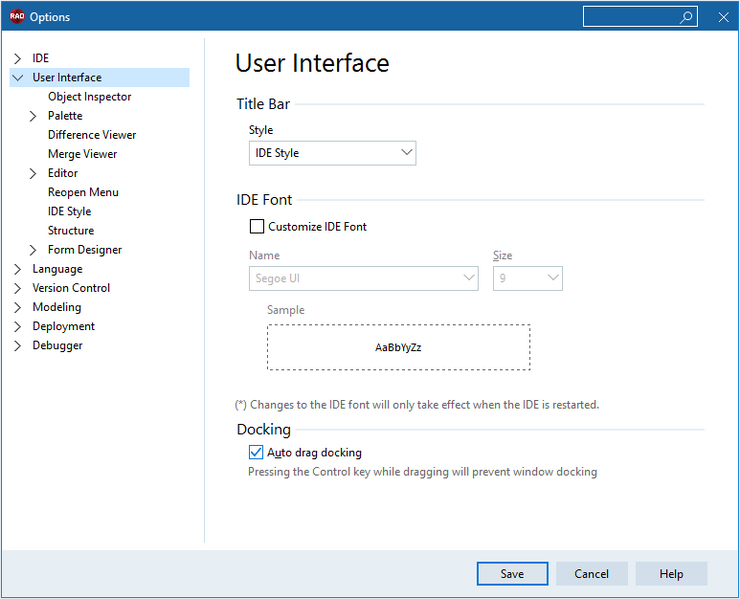740x599 pixels.
Task: Open the Structure settings page
Action: click(71, 231)
